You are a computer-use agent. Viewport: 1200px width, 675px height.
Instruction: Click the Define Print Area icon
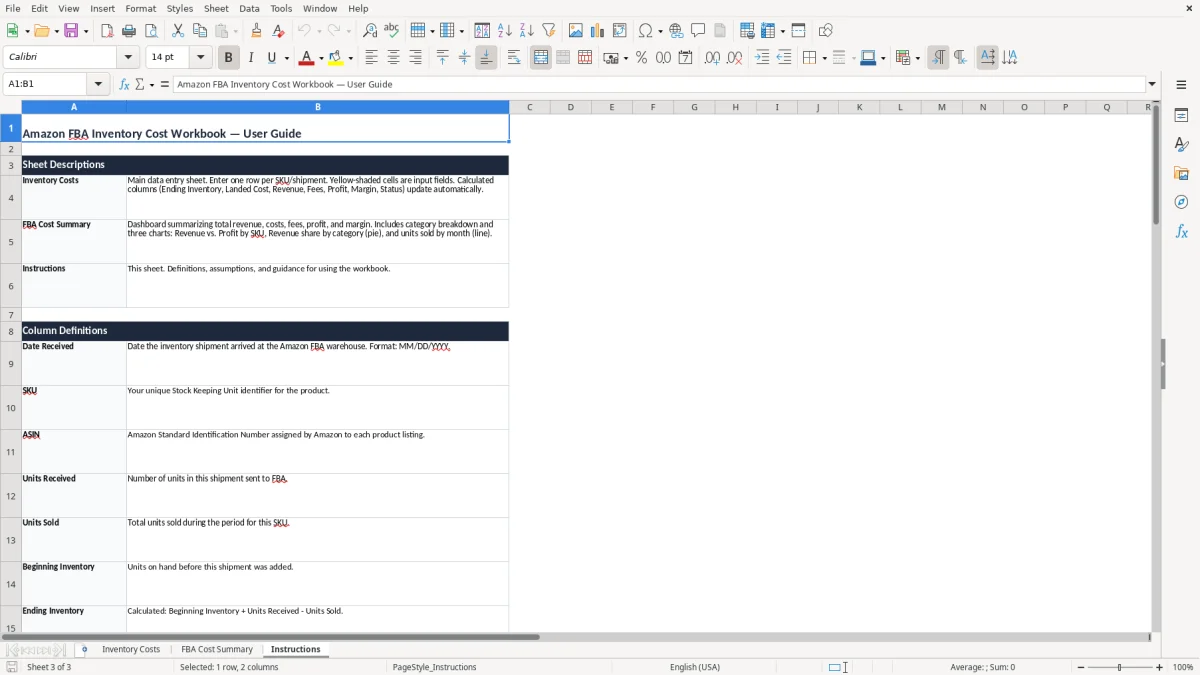pyautogui.click(x=747, y=31)
